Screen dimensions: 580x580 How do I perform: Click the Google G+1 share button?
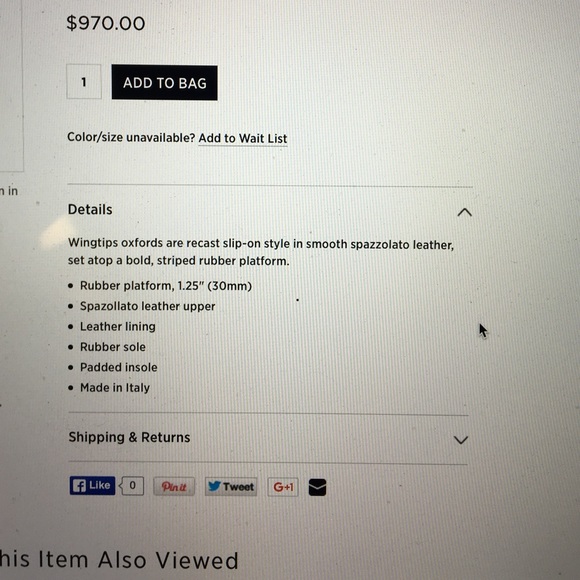pos(283,487)
